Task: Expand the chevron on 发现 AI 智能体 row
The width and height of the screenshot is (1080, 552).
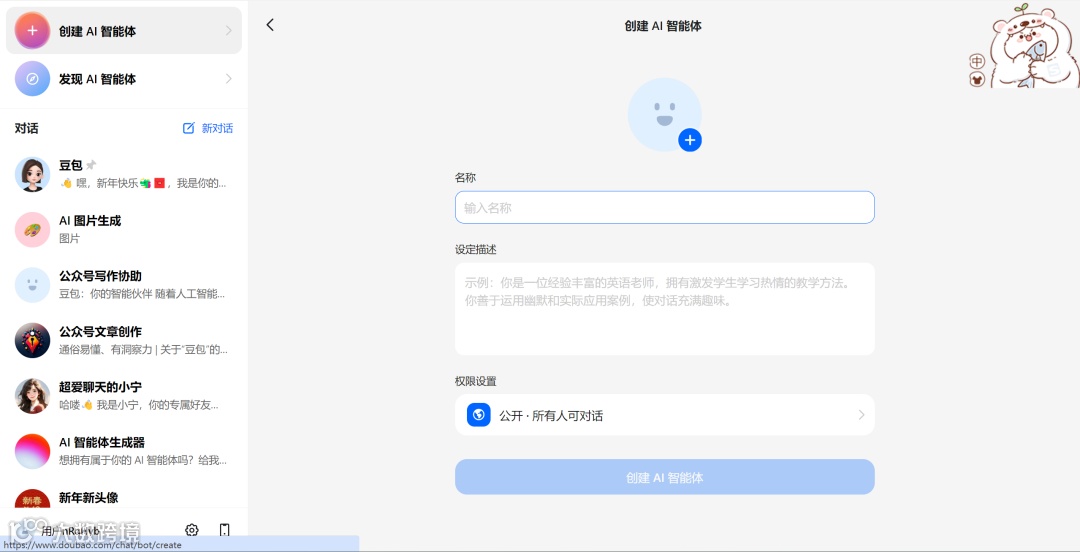Action: tap(229, 79)
